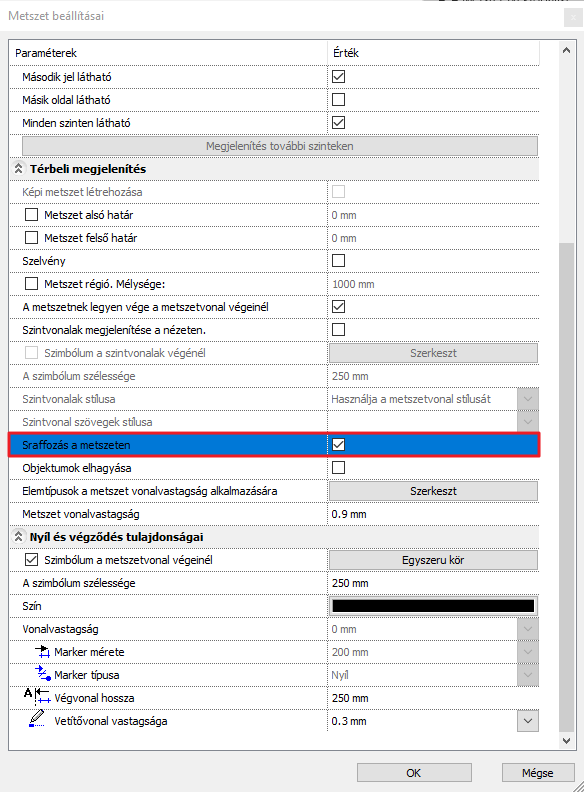Enable Metszet alsó határ checkbox
Image resolution: width=584 pixels, height=792 pixels.
coord(31,215)
